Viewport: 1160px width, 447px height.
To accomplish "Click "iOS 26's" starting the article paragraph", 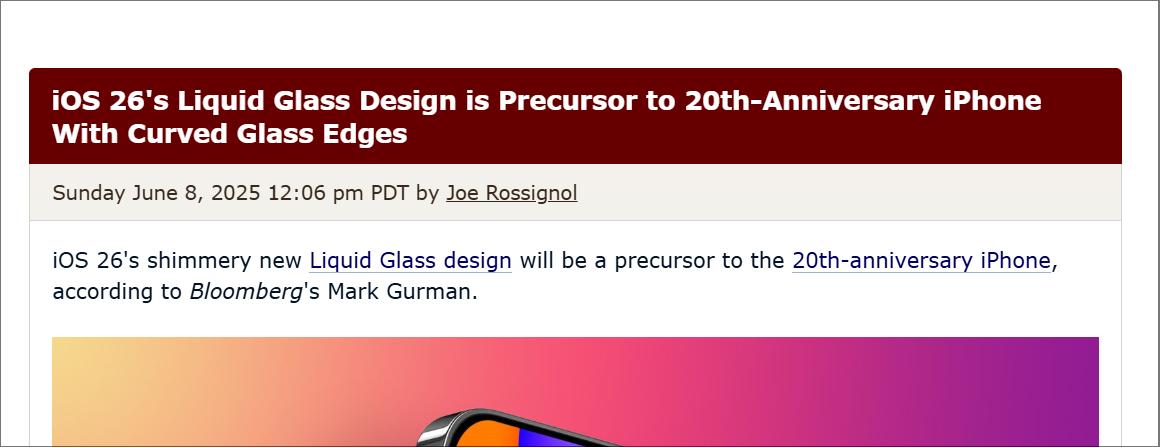I will point(95,261).
